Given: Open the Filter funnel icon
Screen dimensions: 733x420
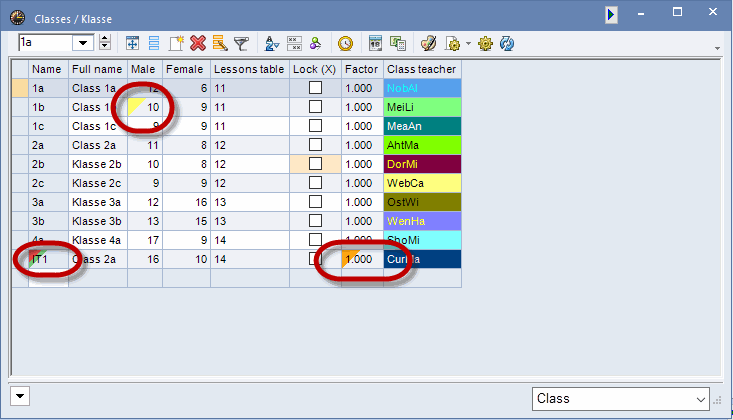Looking at the screenshot, I should coord(241,43).
